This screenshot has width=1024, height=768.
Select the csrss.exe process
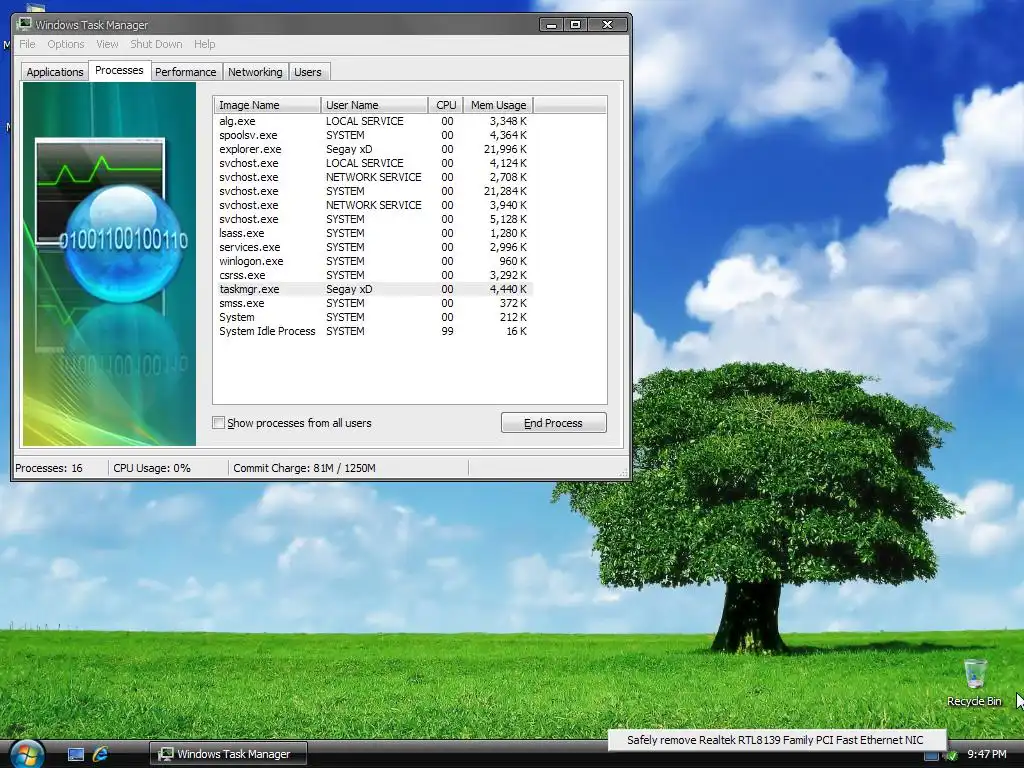tap(374, 276)
